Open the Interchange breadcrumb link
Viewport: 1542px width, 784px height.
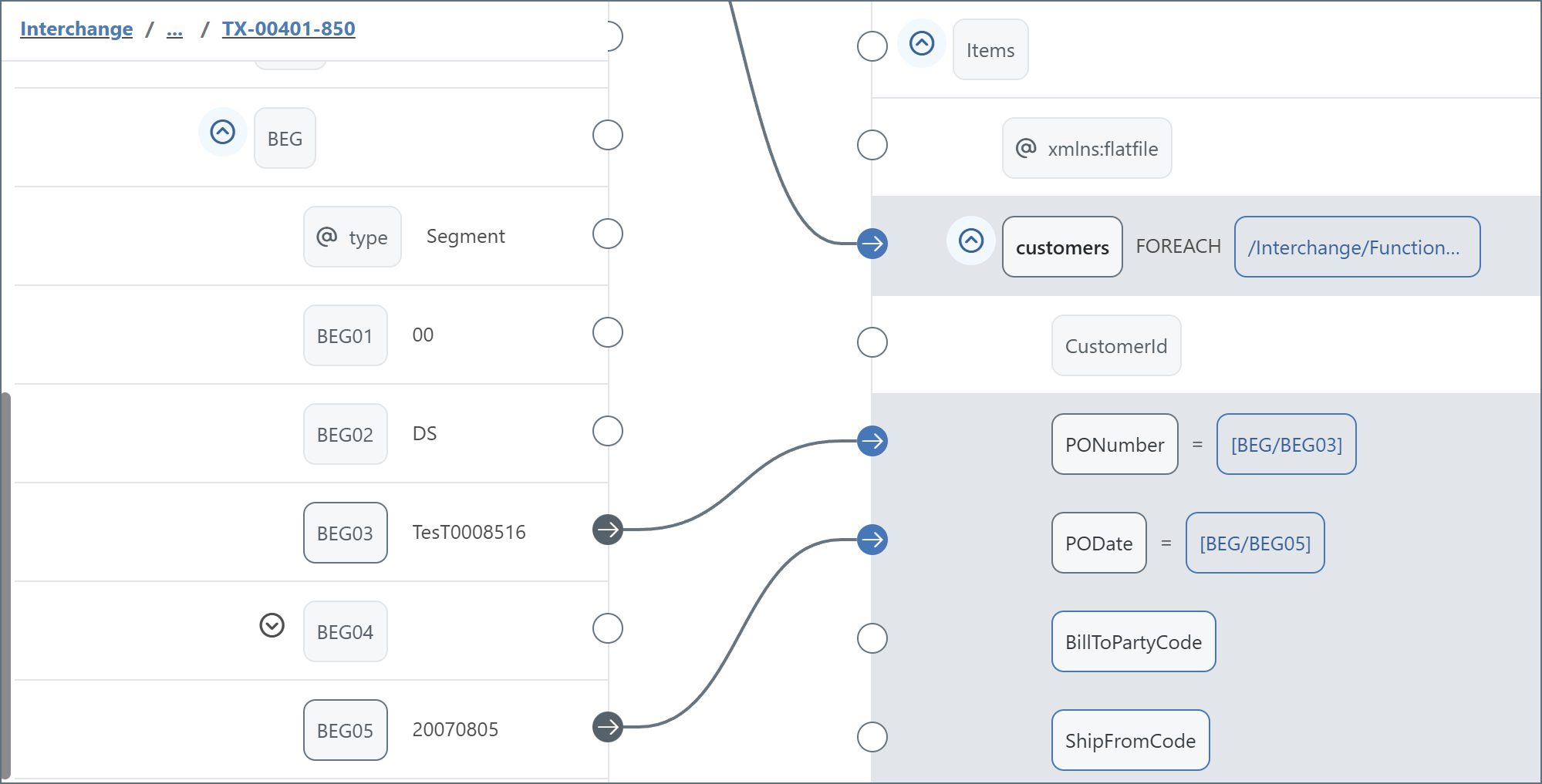point(76,29)
